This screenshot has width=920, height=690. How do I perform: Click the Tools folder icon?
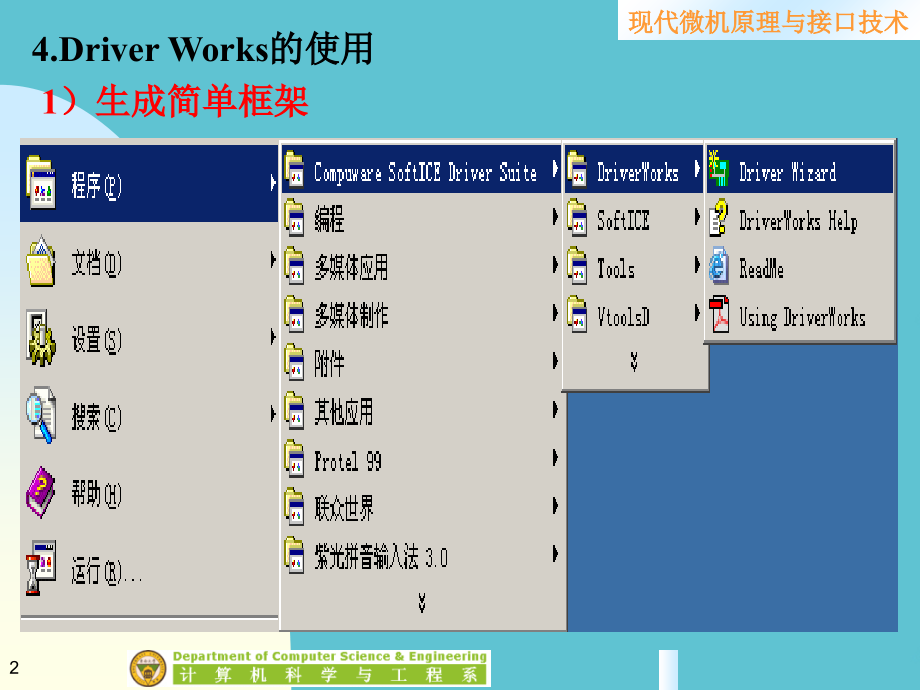(577, 266)
